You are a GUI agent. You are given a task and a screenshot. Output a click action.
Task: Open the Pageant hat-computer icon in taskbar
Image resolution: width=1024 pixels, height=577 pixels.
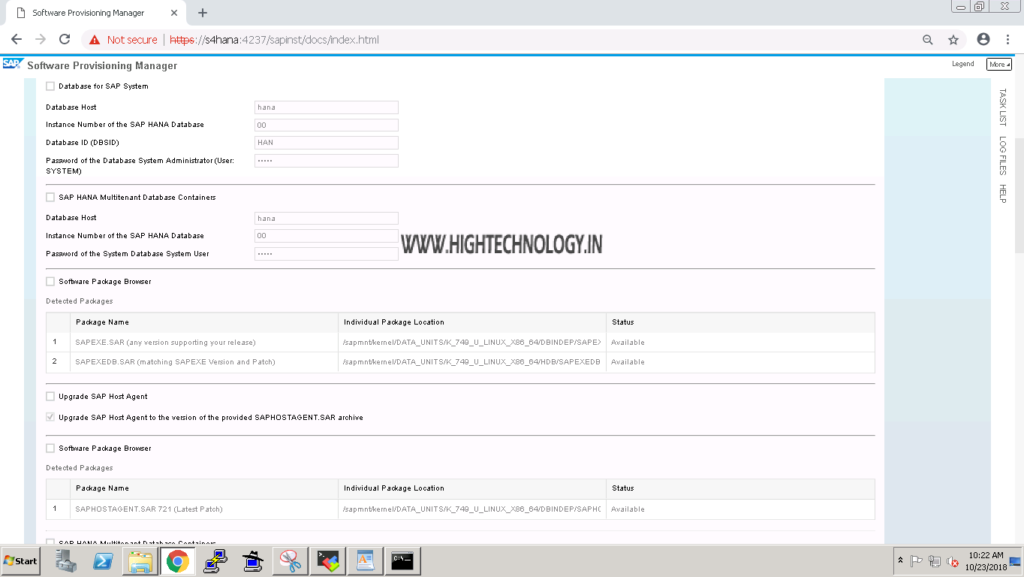pos(252,561)
